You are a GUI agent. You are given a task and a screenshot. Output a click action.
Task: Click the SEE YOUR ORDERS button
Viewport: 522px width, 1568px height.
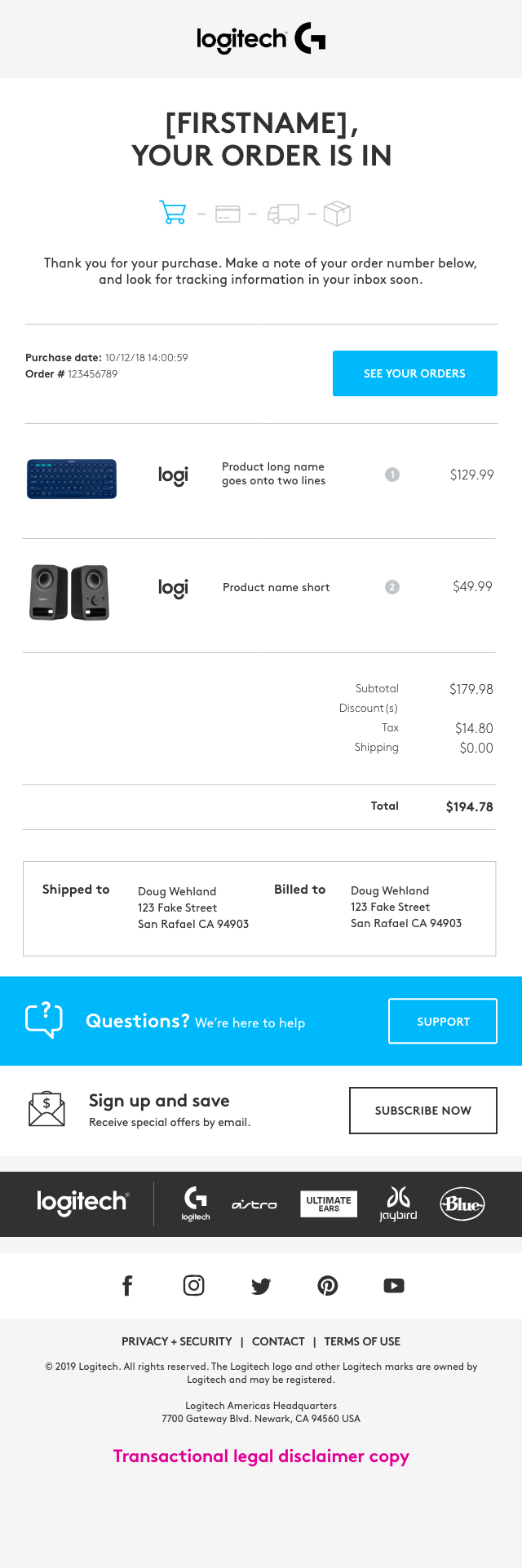point(414,373)
